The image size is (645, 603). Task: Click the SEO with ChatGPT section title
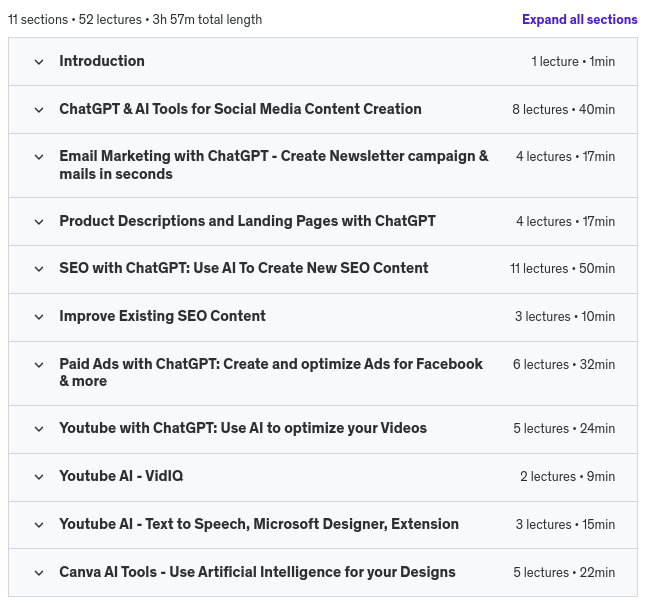244,268
